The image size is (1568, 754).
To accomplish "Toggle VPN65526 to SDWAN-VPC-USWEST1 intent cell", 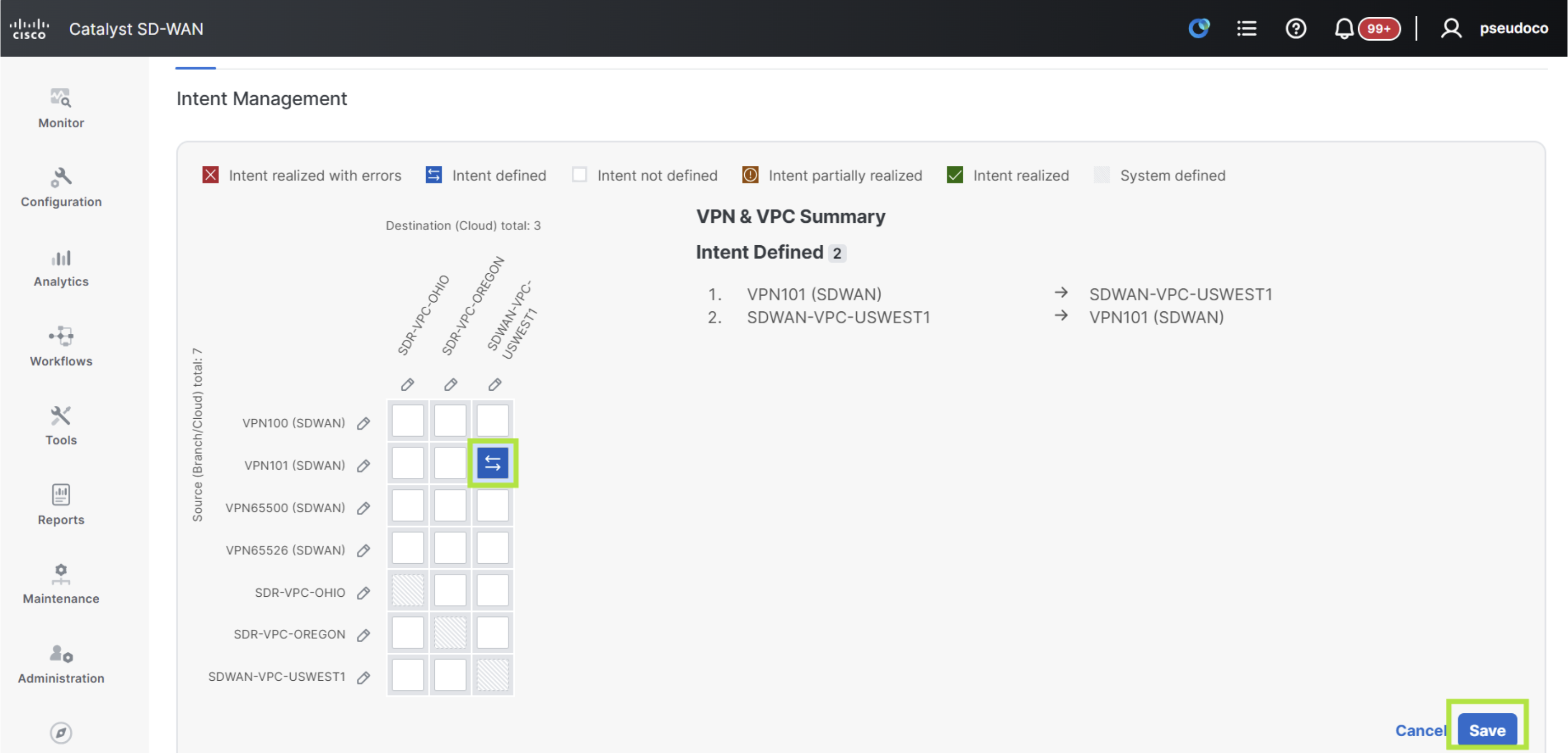I will (x=492, y=548).
